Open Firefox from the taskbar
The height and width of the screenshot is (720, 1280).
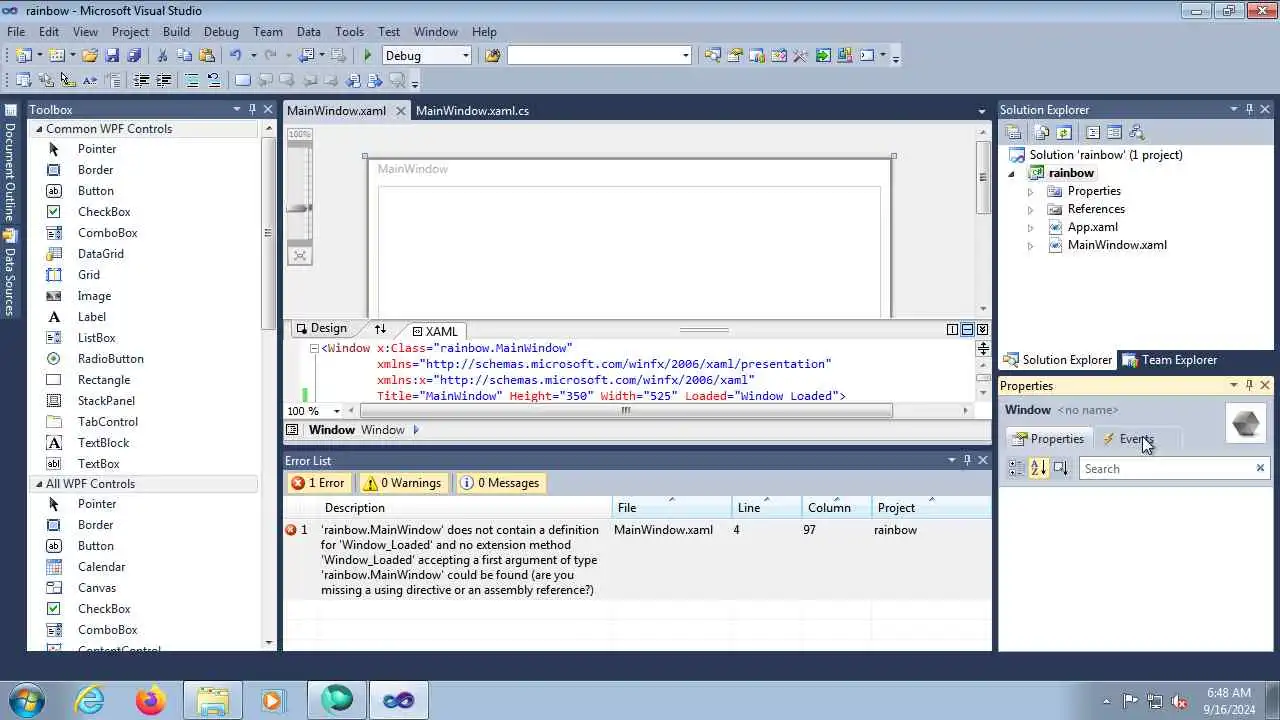(x=151, y=700)
